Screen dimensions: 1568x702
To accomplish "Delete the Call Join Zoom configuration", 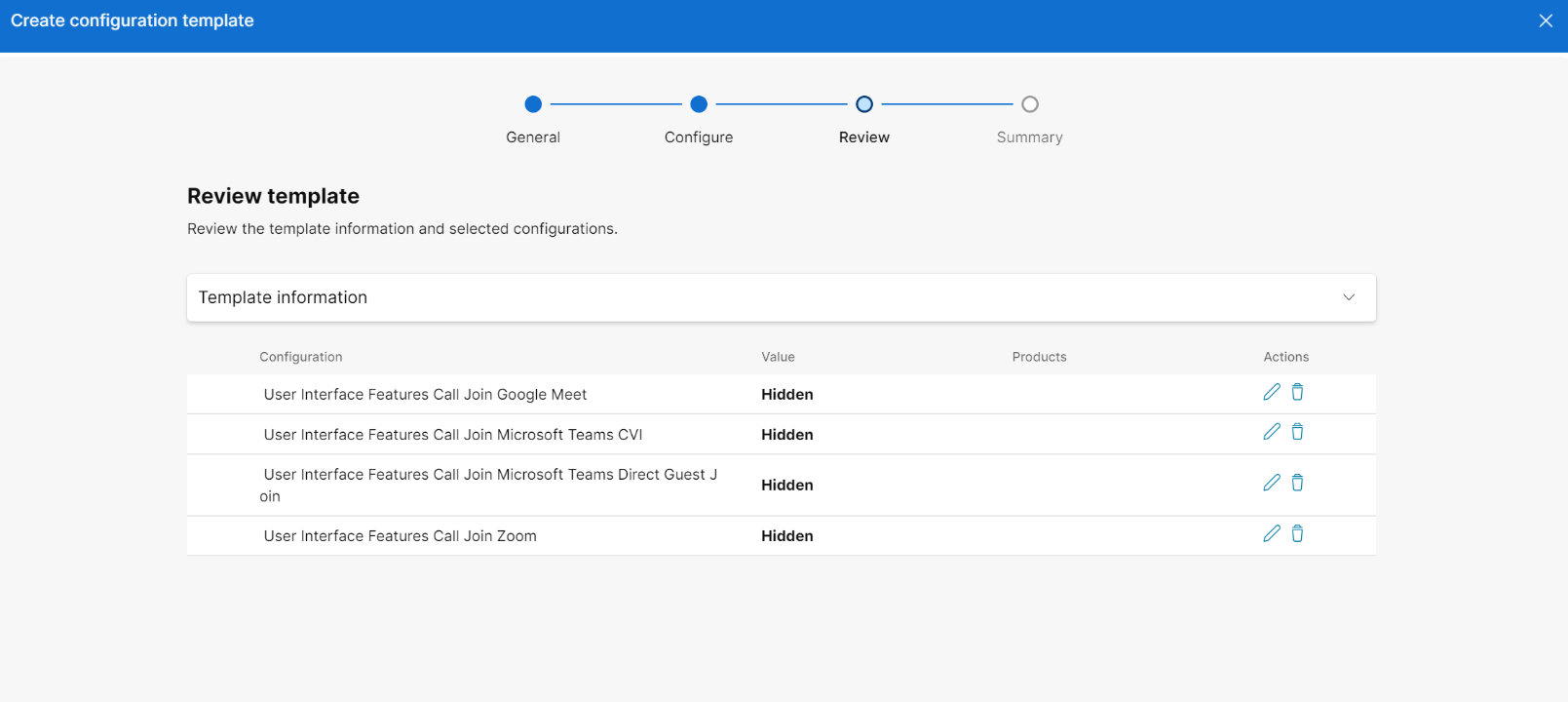I will pyautogui.click(x=1297, y=533).
